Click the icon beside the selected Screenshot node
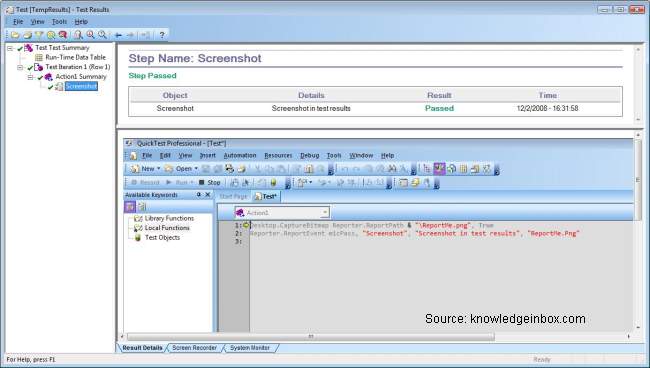Image resolution: width=650 pixels, height=368 pixels. (59, 87)
